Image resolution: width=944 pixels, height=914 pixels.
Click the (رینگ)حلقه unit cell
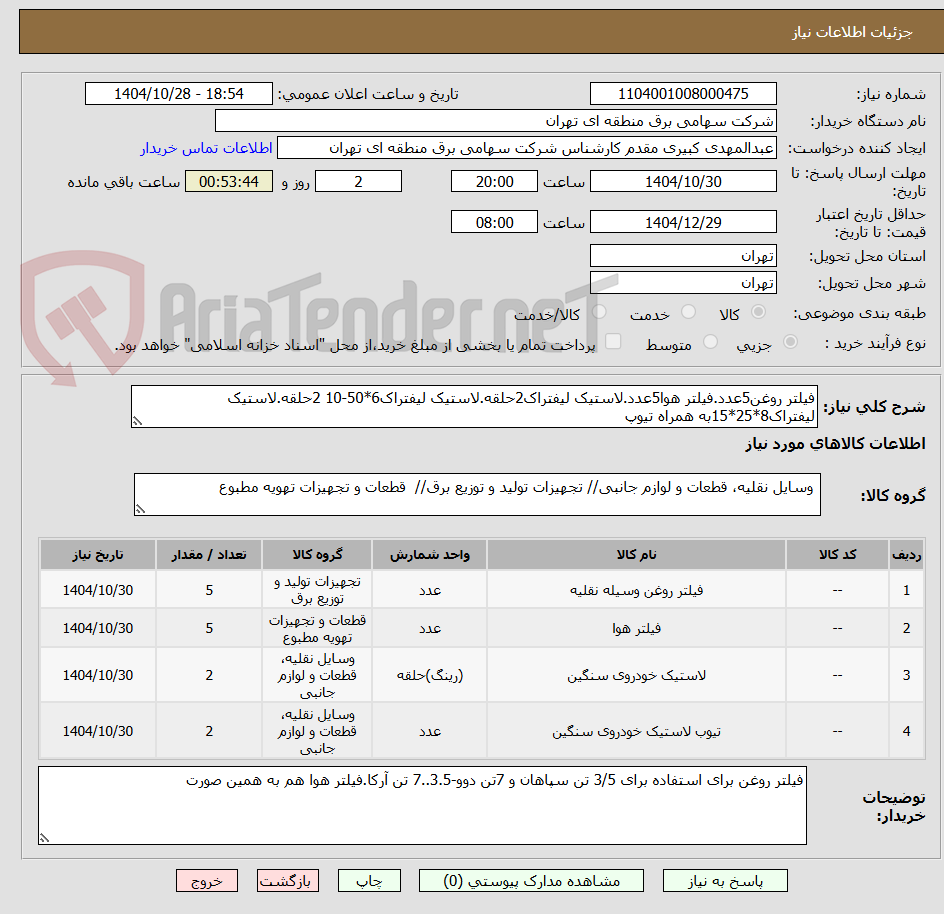click(430, 675)
